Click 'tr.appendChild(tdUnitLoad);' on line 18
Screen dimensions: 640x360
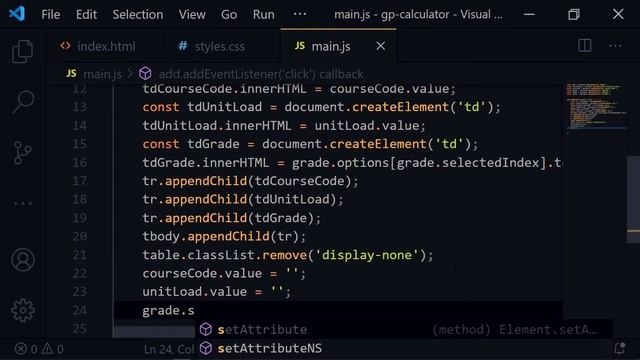coord(243,199)
